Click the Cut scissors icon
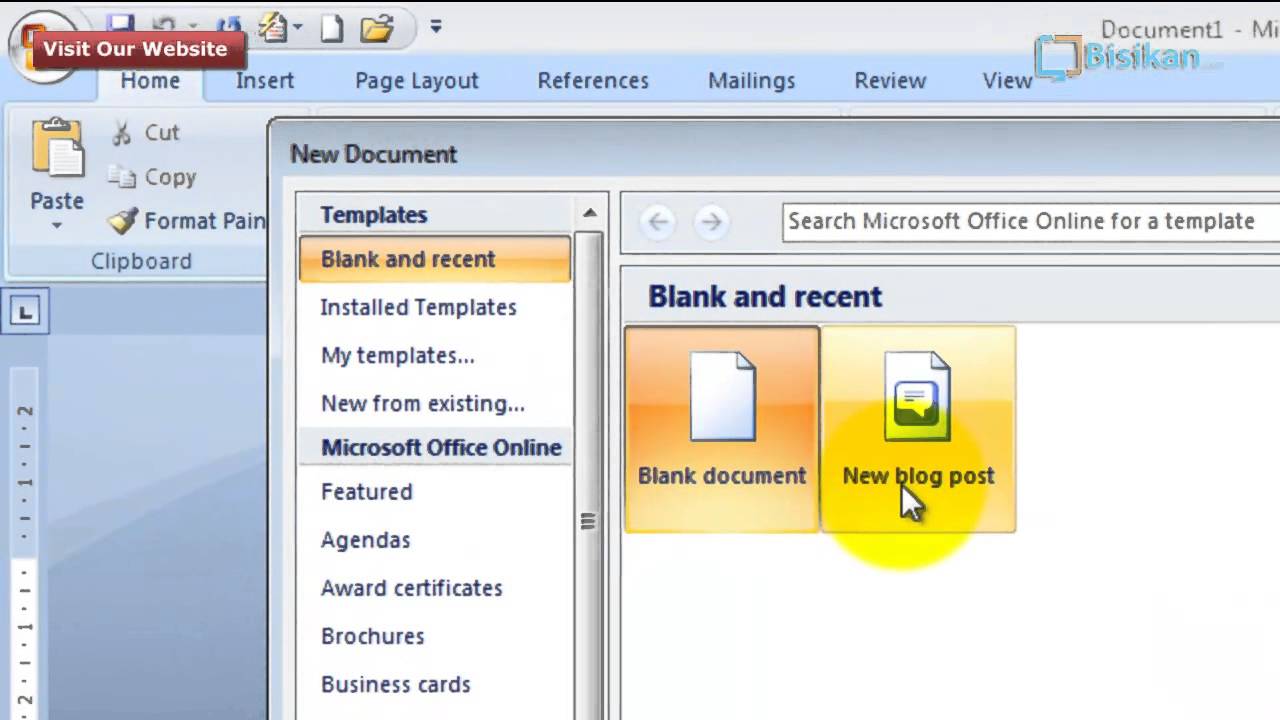 122,132
